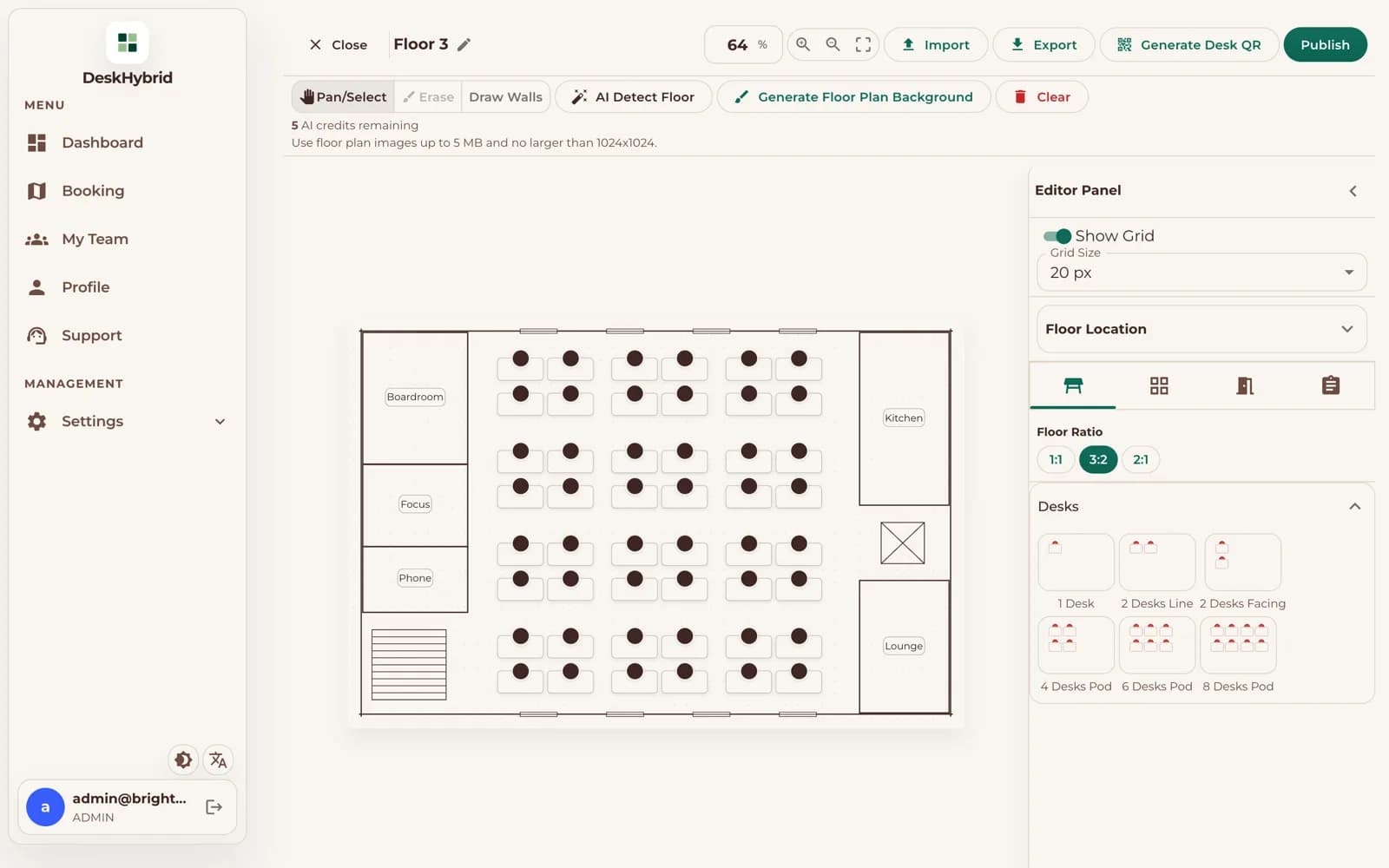Click Generate Floor Plan Background

pos(853,97)
